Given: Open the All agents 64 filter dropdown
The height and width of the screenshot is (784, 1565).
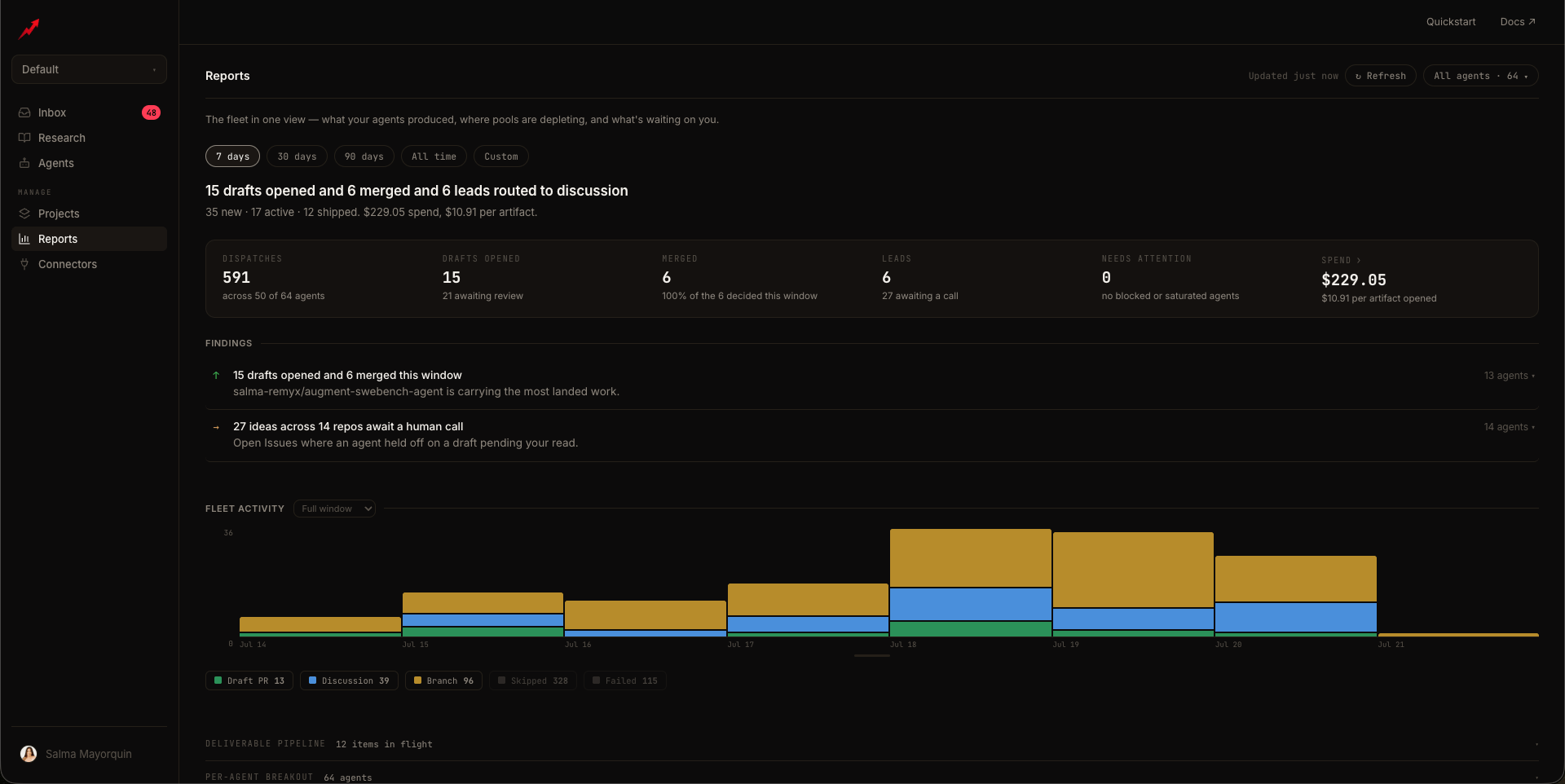Looking at the screenshot, I should click(x=1480, y=76).
